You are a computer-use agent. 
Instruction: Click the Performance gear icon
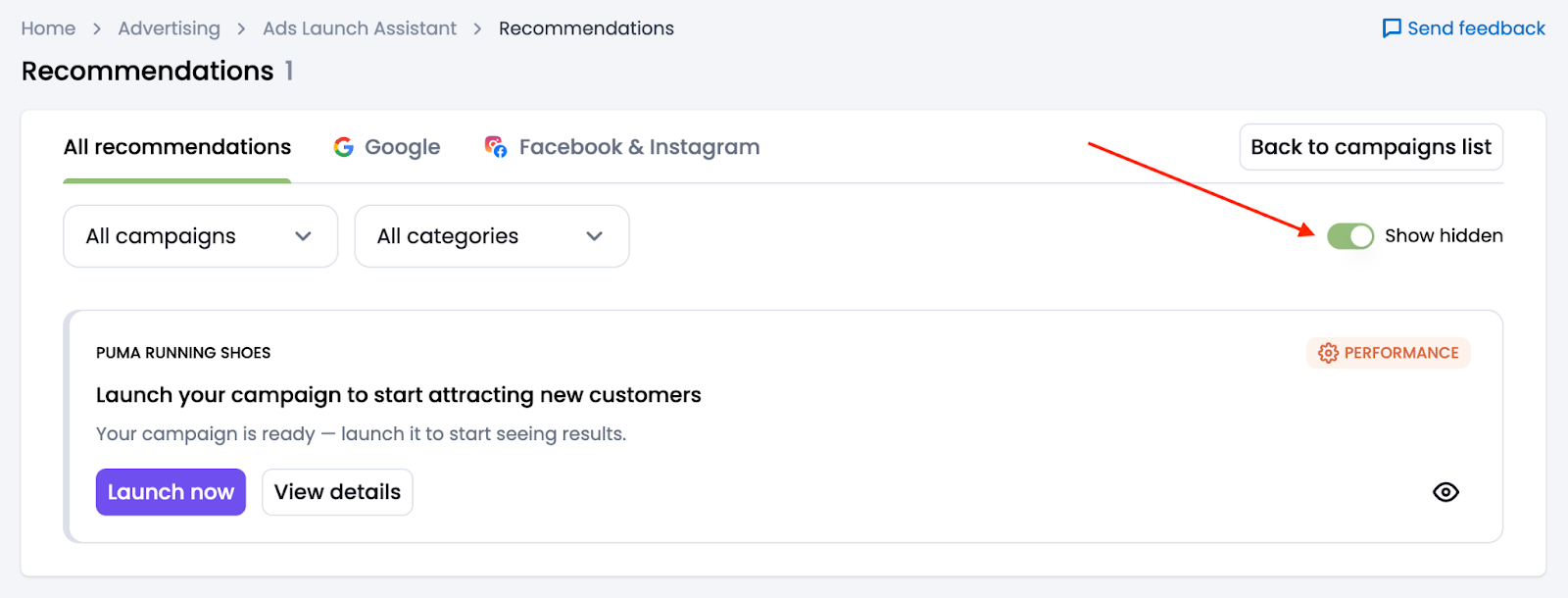(1328, 353)
